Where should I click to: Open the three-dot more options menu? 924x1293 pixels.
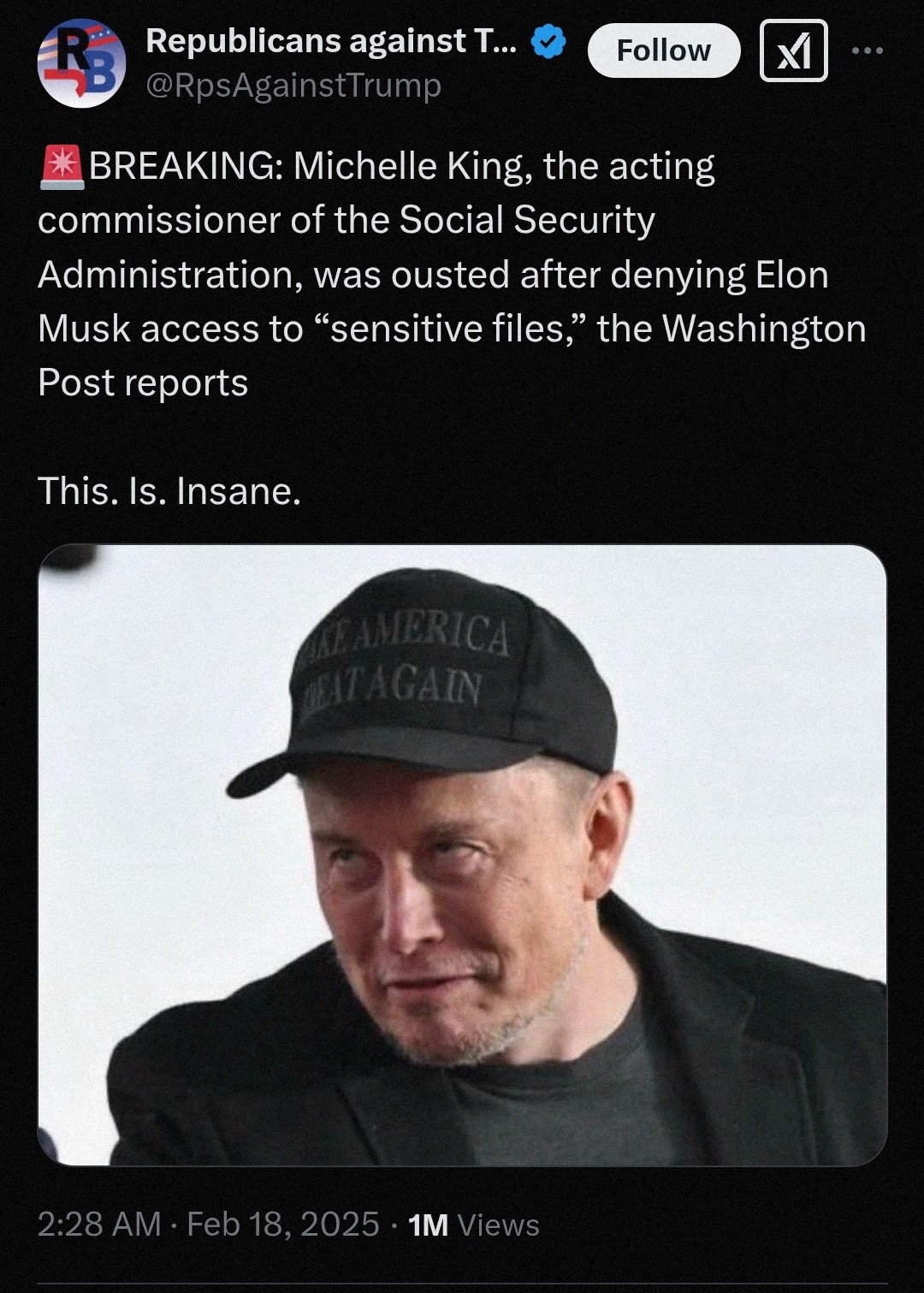tap(868, 50)
